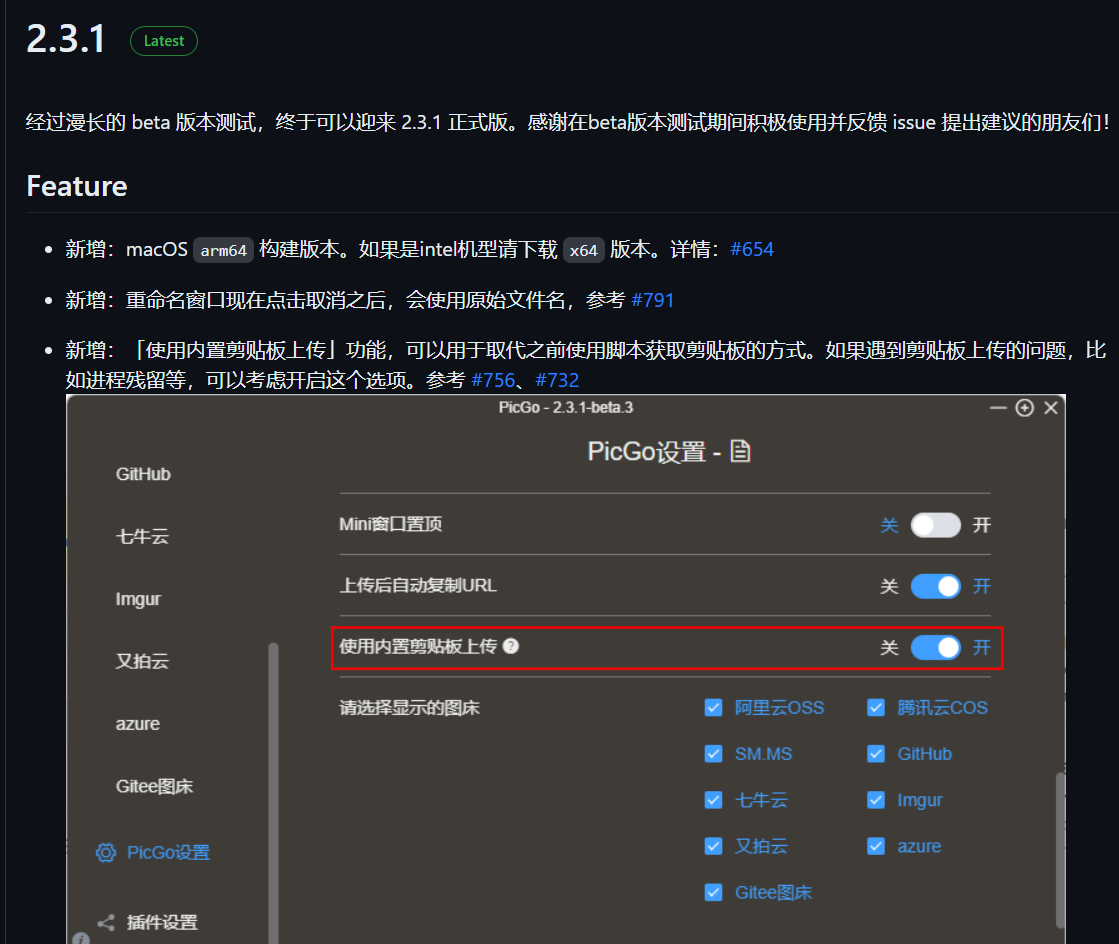Minimize the PicGo window
This screenshot has height=944, width=1119.
(998, 407)
